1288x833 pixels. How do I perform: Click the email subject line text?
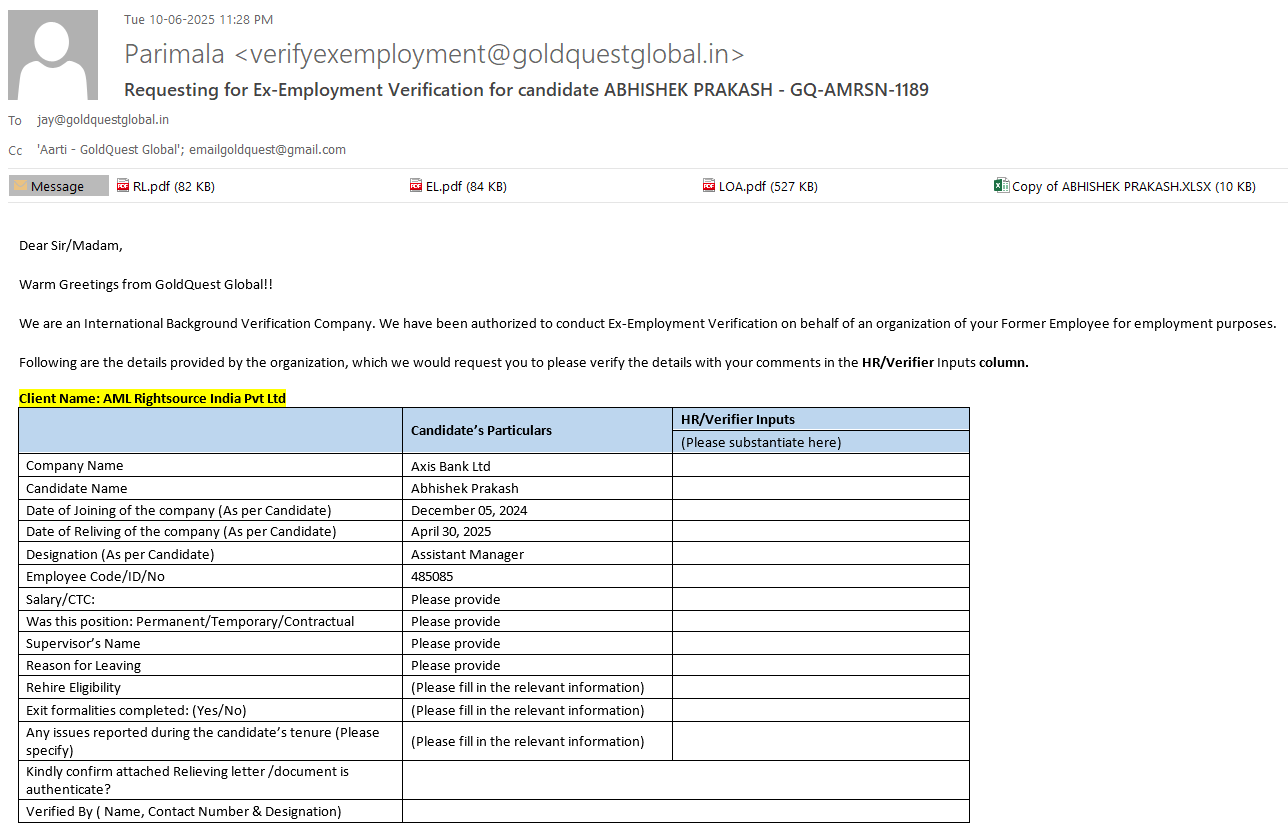(526, 90)
